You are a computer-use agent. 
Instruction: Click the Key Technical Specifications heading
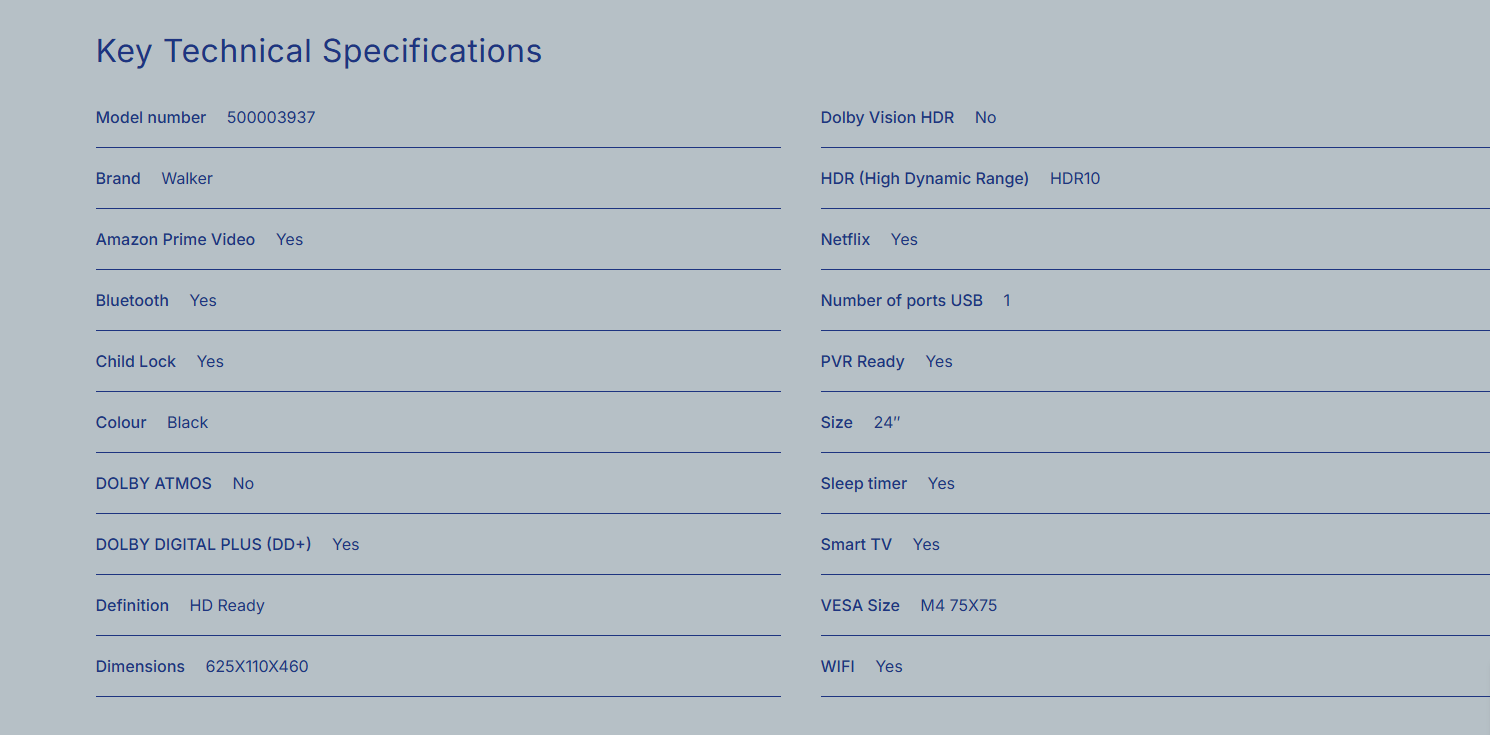click(319, 51)
